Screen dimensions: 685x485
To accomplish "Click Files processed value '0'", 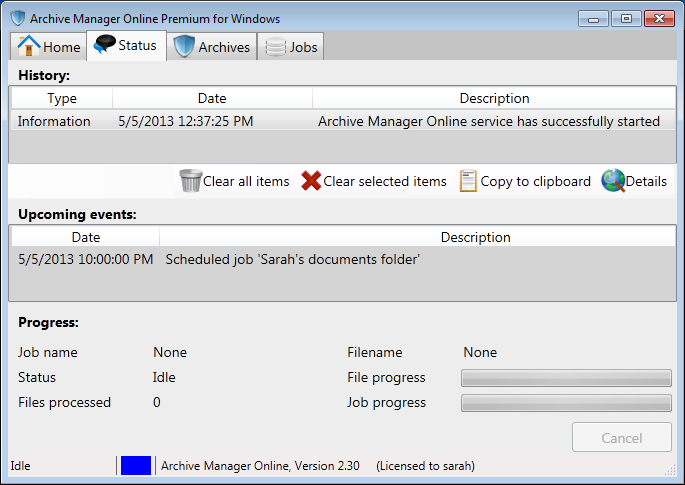I will (157, 402).
